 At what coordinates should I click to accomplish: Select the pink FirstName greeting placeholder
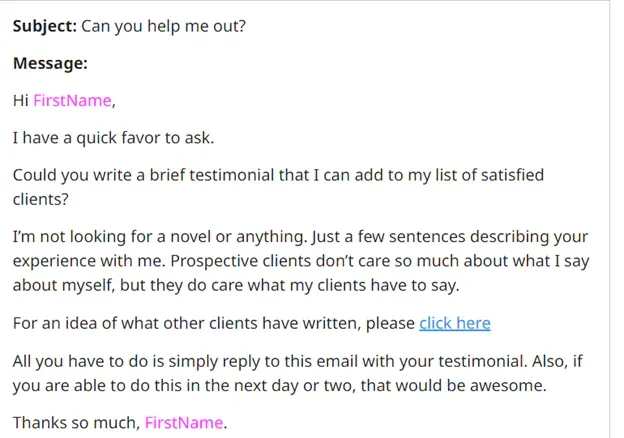pyautogui.click(x=72, y=100)
